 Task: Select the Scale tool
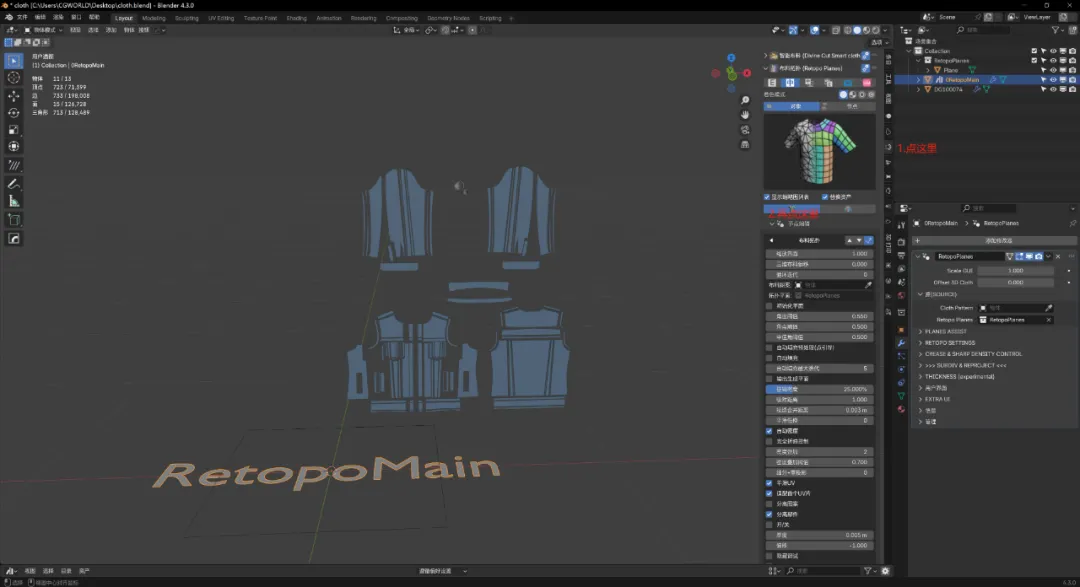[14, 130]
